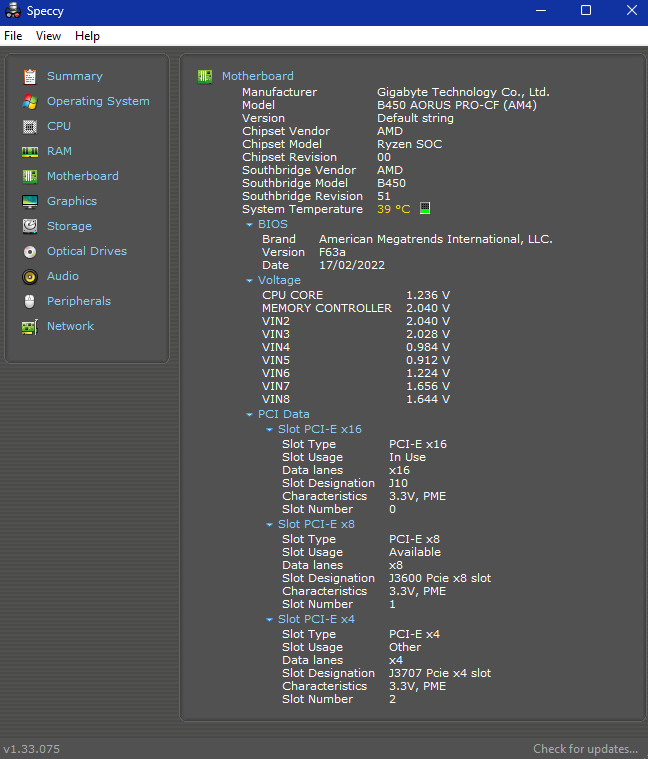Click the CPU chip icon in sidebar
The height and width of the screenshot is (759, 648).
[30, 127]
